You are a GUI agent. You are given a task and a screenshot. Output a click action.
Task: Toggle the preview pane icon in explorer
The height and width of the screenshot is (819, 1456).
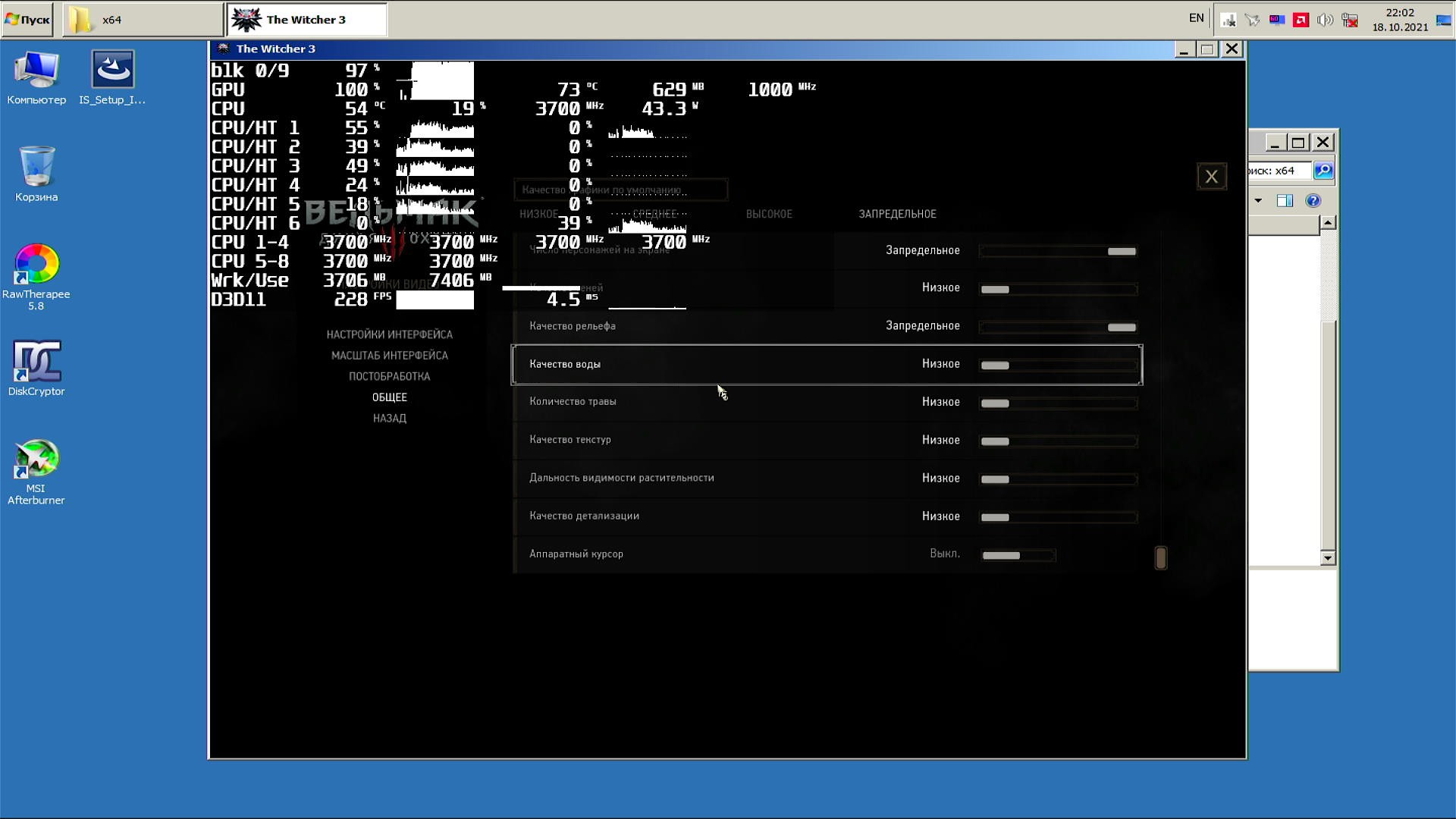click(1285, 201)
